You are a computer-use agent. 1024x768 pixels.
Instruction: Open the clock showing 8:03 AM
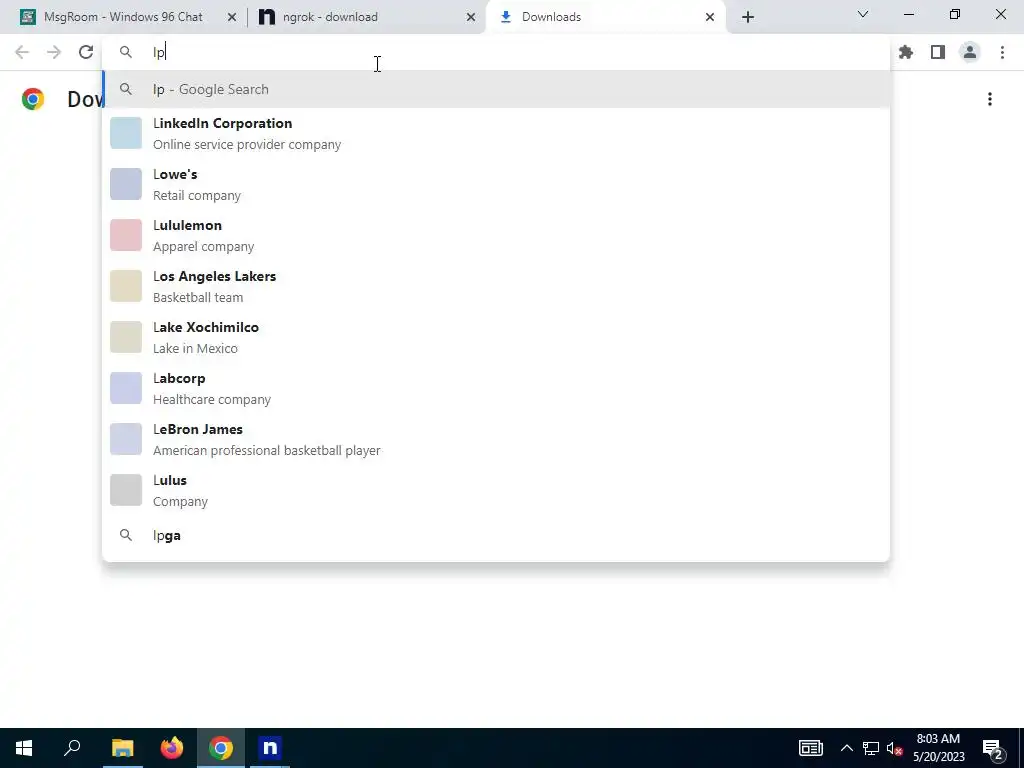(x=938, y=748)
